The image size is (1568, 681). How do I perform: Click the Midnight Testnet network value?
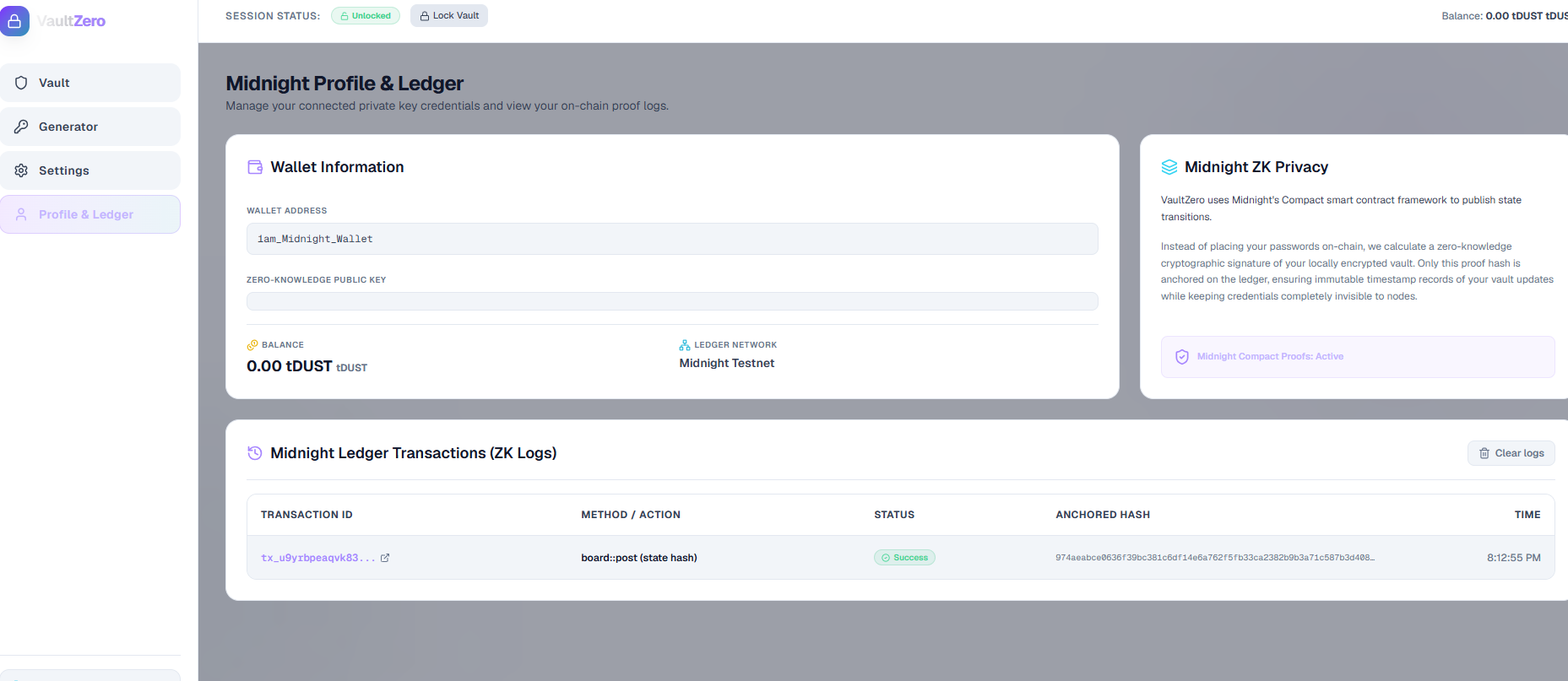pyautogui.click(x=727, y=364)
